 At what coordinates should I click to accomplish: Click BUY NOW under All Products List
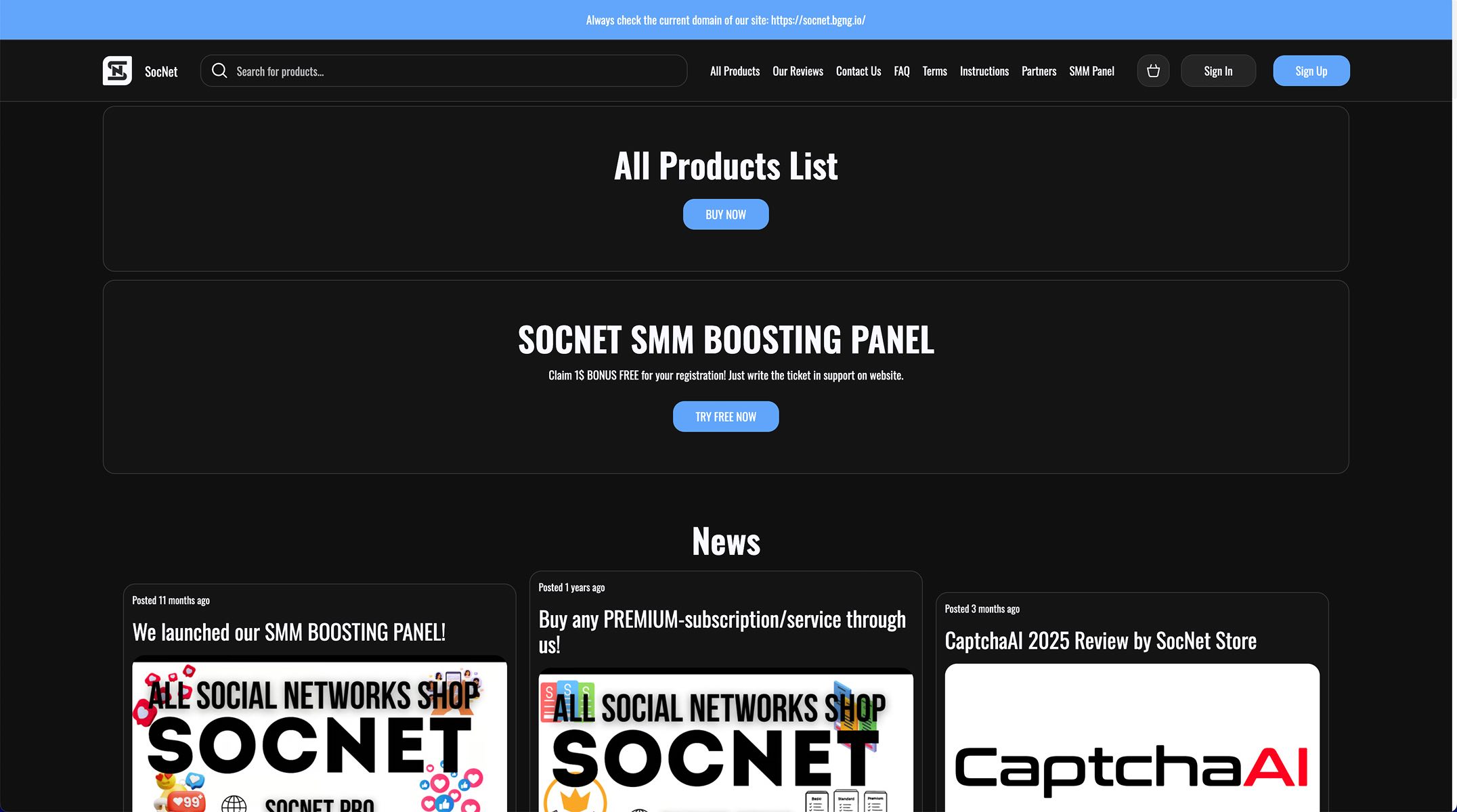point(725,214)
